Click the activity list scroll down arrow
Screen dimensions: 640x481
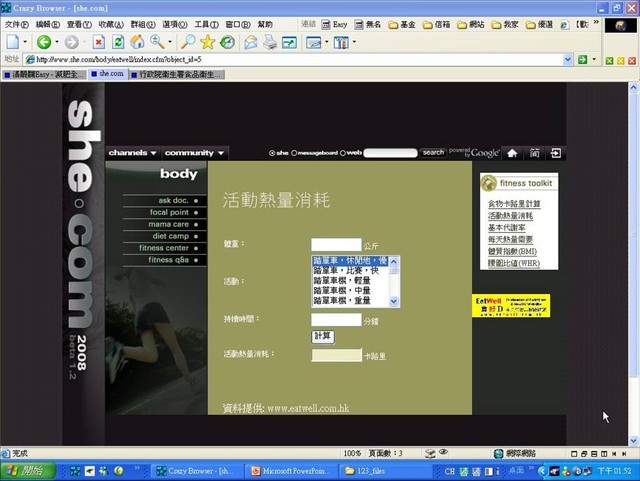(393, 301)
